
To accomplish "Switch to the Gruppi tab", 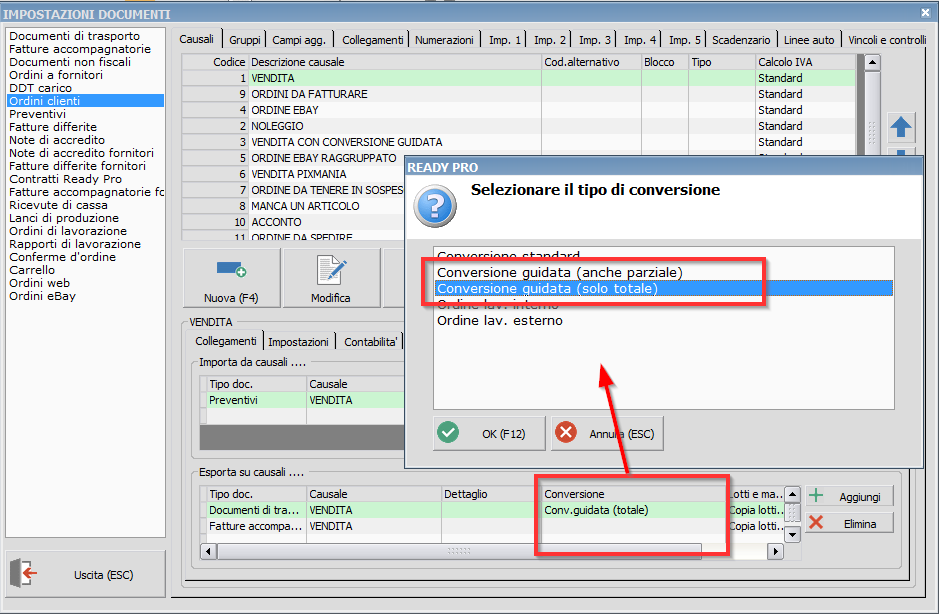I will click(x=244, y=40).
